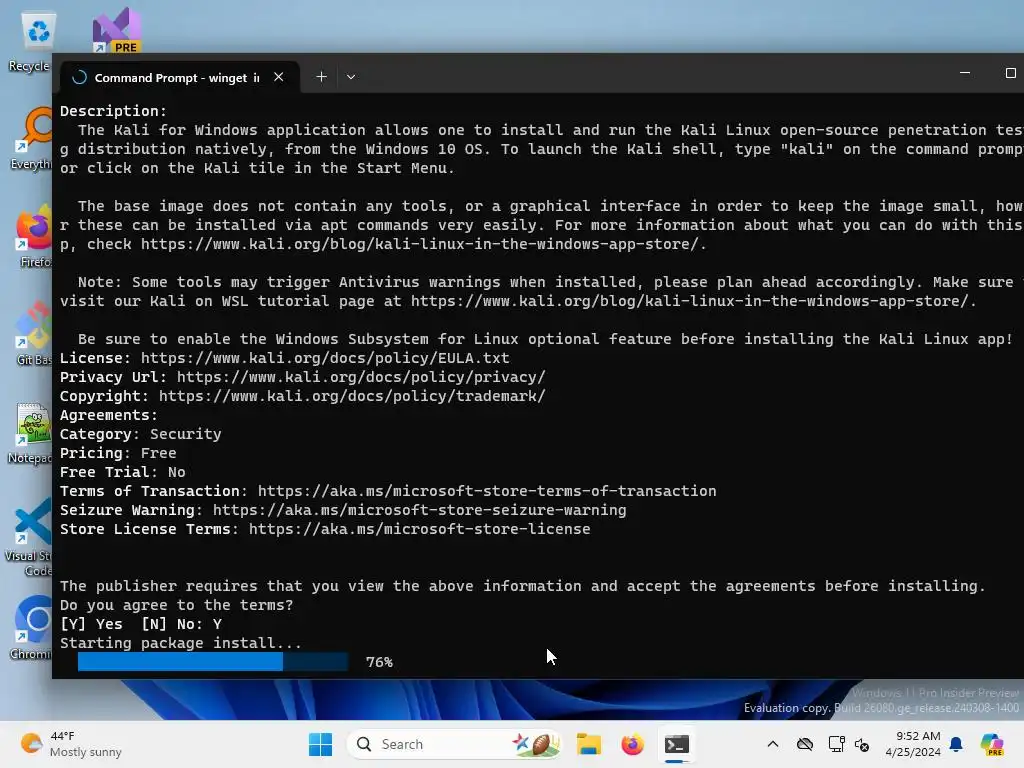Open the clock showing 9:52 AM
The height and width of the screenshot is (768, 1024).
pos(913,744)
